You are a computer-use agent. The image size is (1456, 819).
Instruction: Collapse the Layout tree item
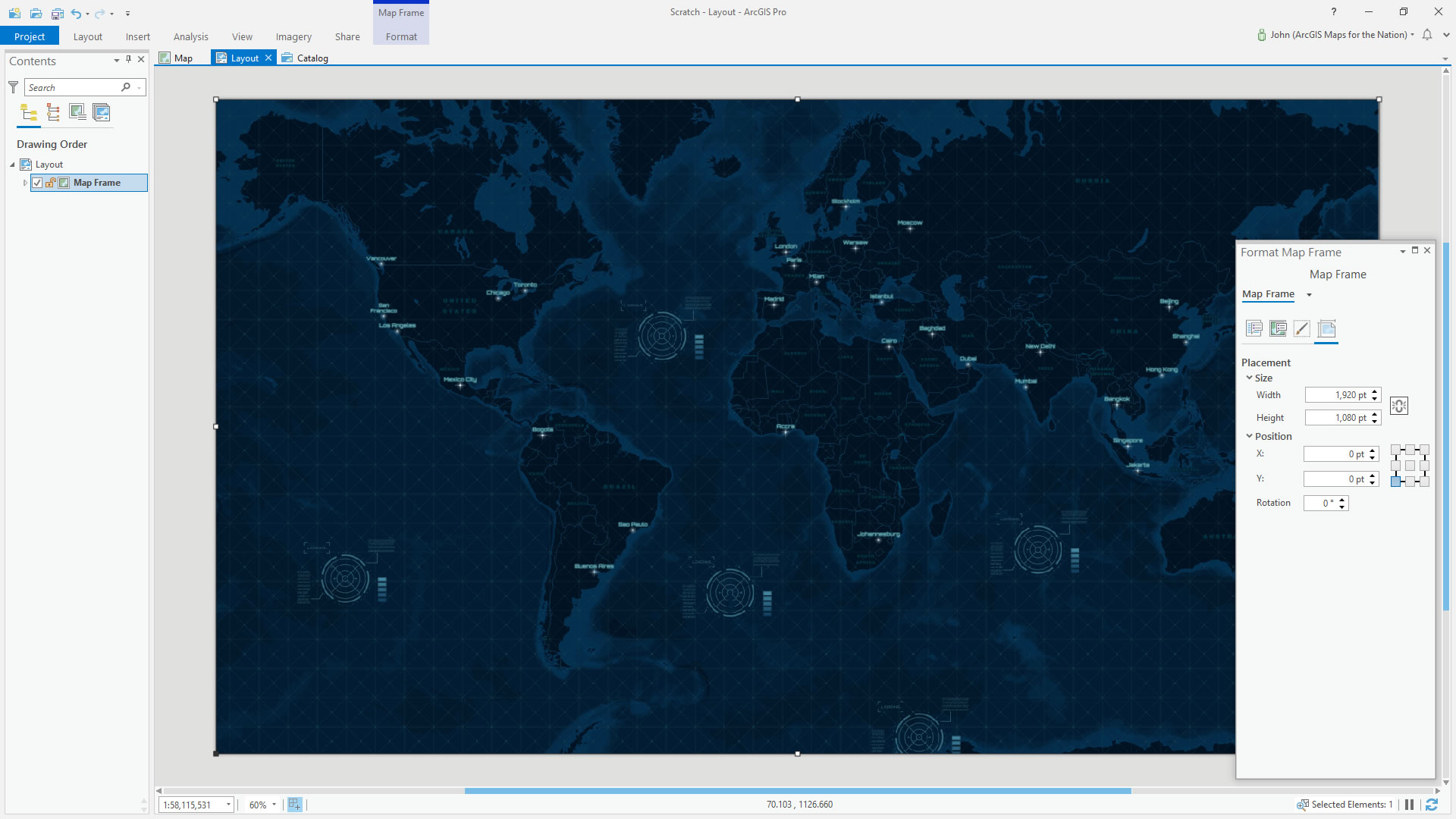11,164
